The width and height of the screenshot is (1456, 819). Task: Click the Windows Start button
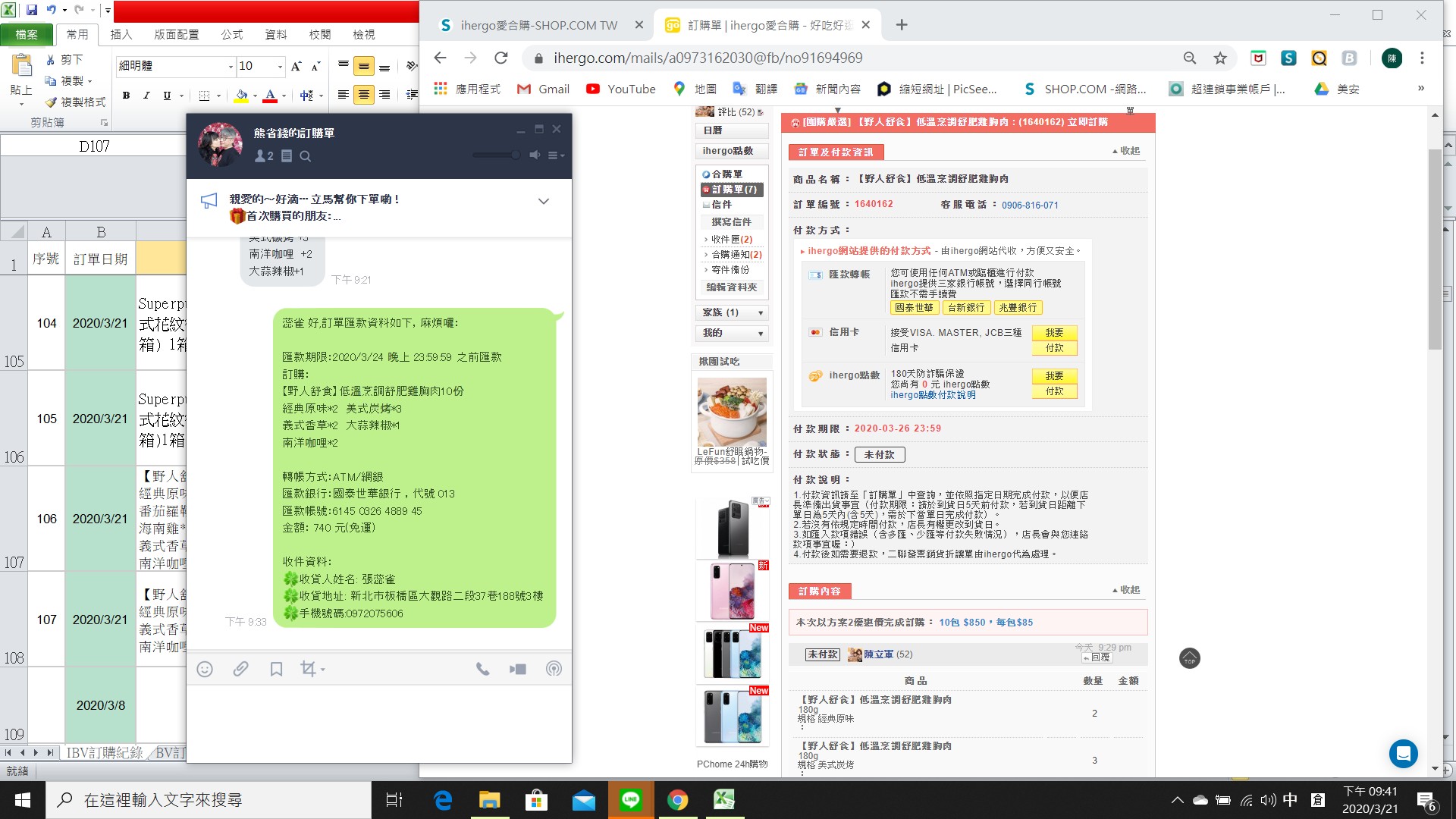click(23, 800)
